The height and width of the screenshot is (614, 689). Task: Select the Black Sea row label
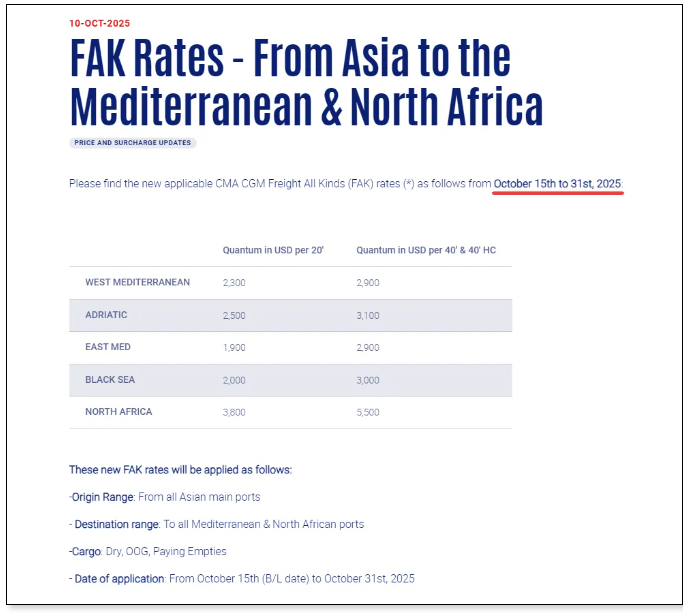coord(110,380)
